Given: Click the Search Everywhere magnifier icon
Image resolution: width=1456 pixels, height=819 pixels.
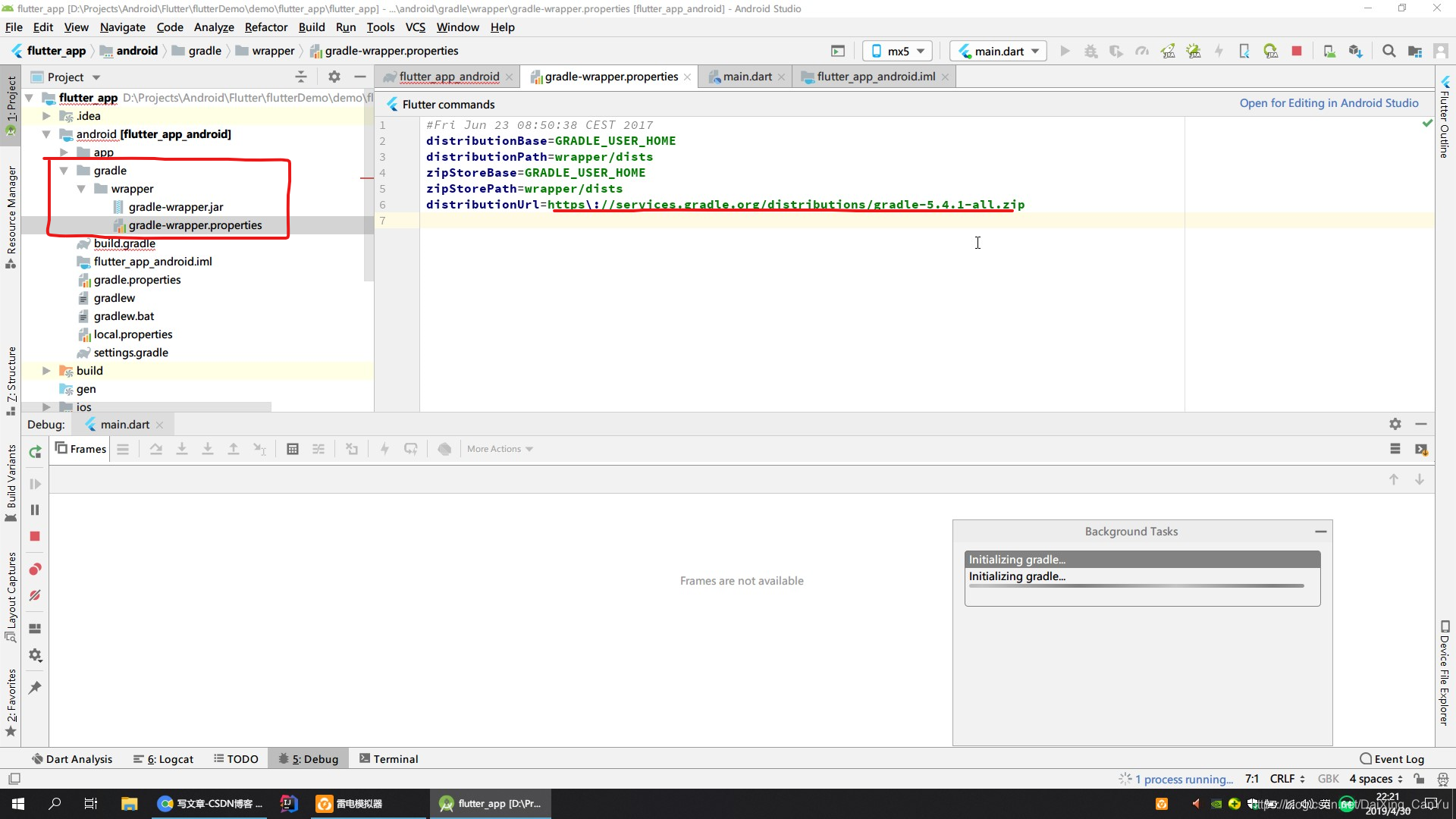Looking at the screenshot, I should click(x=1389, y=51).
